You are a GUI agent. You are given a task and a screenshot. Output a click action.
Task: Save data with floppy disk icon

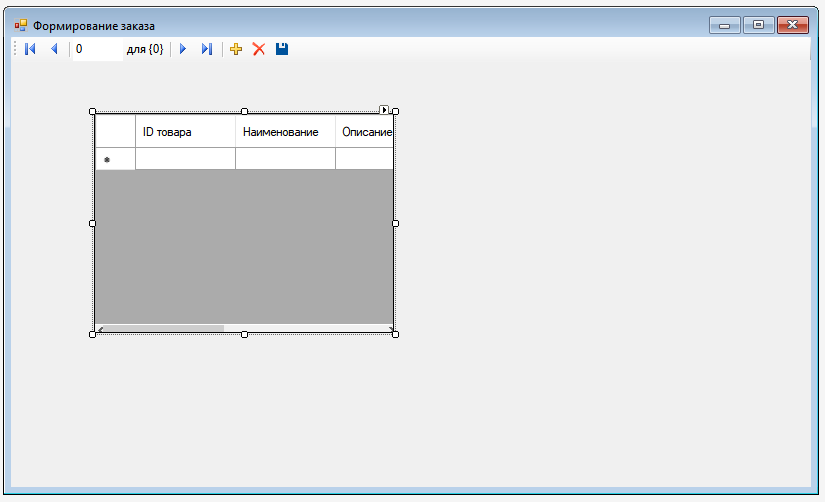click(282, 49)
